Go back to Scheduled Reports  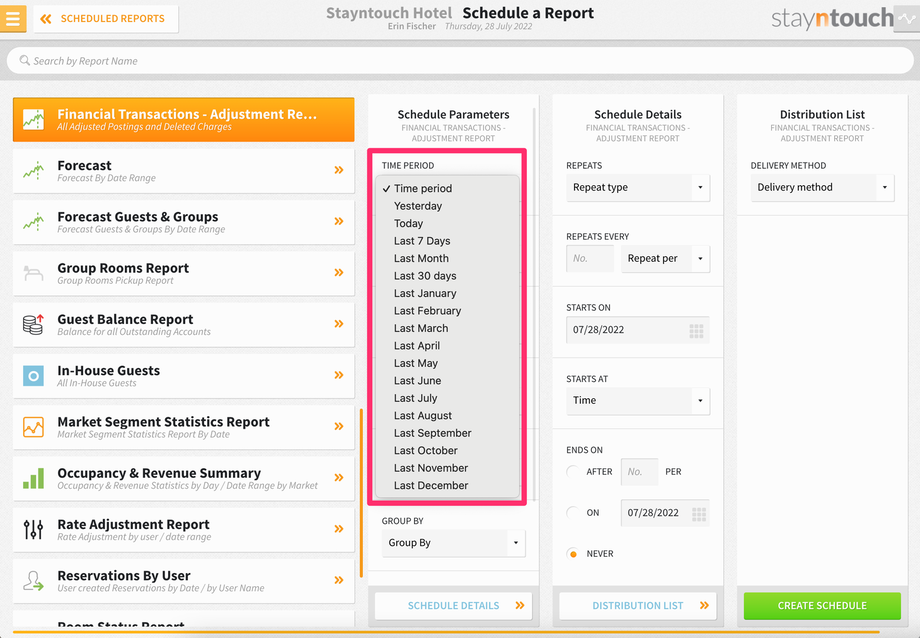tap(106, 19)
